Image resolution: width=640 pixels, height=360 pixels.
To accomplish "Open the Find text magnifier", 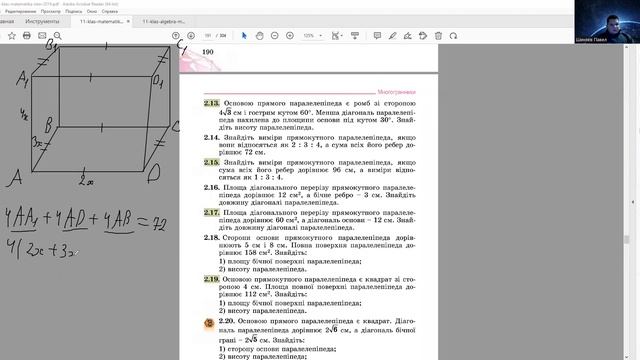I will [x=58, y=36].
